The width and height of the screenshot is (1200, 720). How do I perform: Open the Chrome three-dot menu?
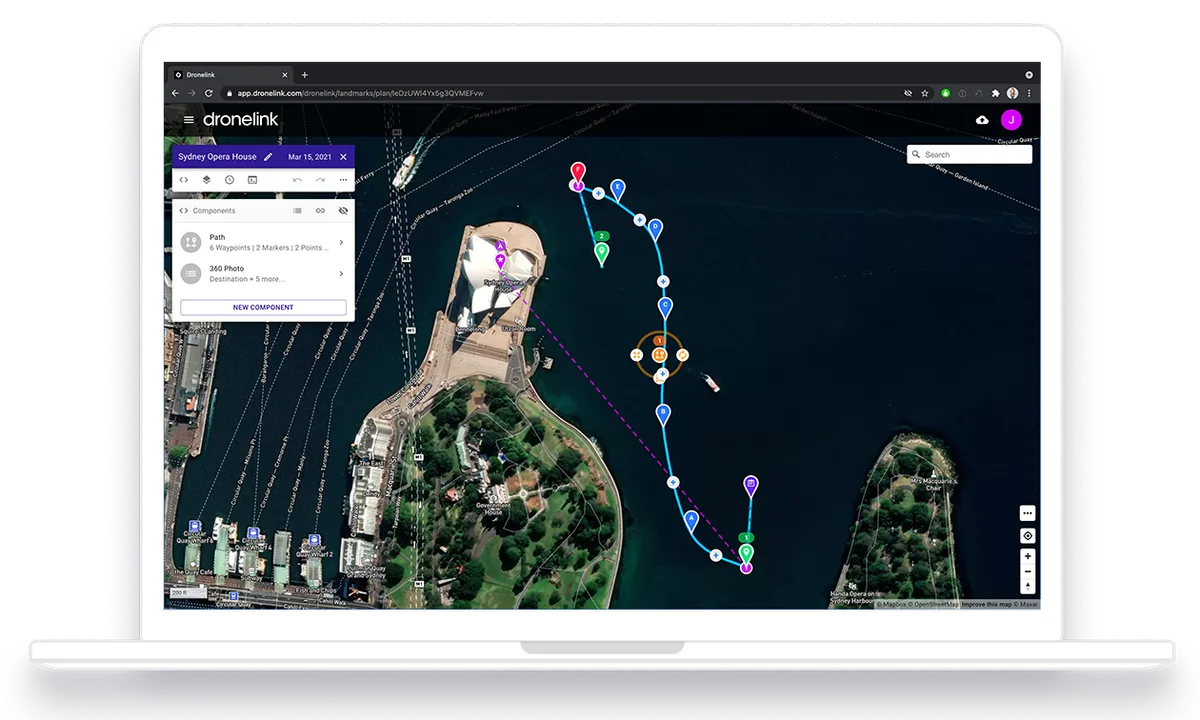pyautogui.click(x=1029, y=93)
